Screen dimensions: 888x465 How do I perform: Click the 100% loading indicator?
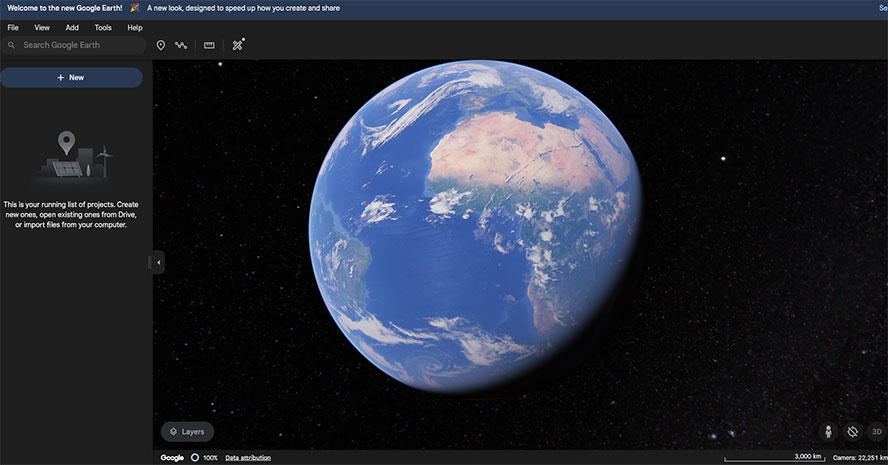click(x=204, y=458)
